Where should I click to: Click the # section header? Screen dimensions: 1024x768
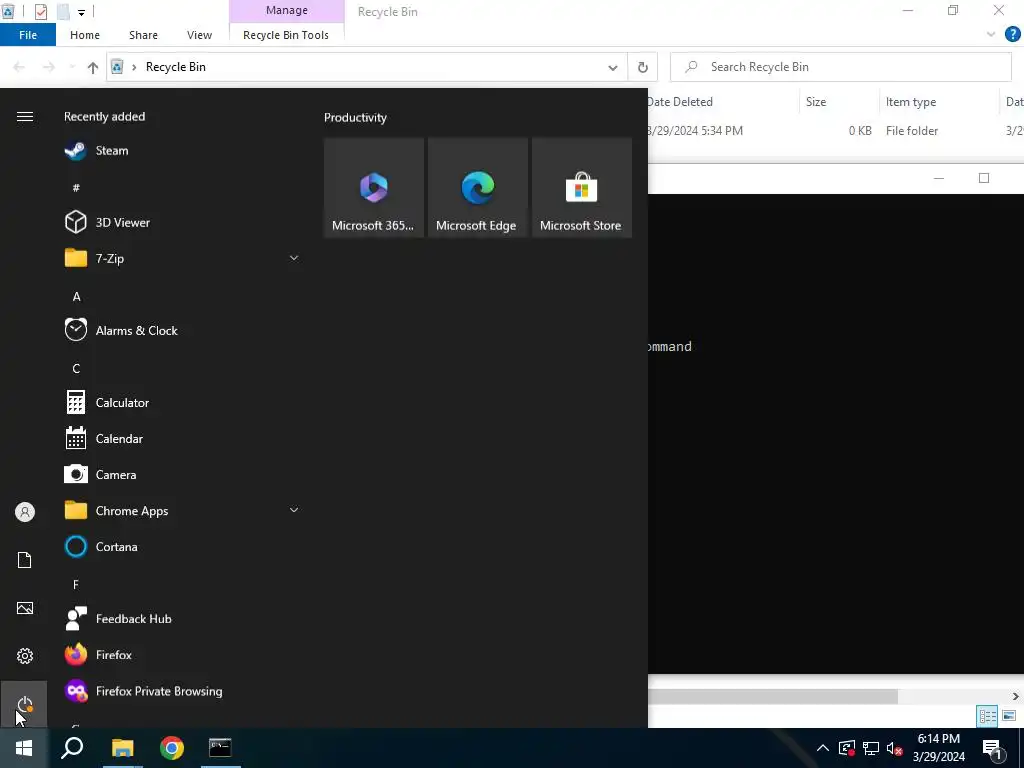coord(76,188)
